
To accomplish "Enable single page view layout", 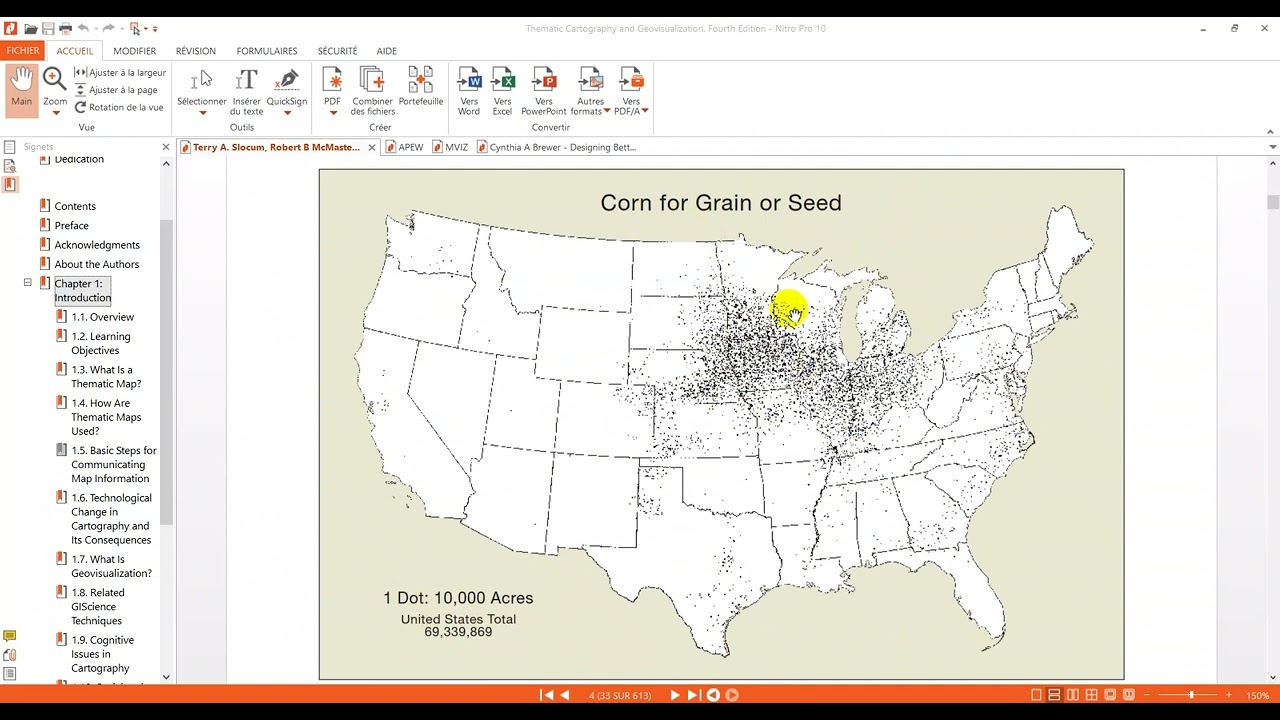I will point(1036,695).
